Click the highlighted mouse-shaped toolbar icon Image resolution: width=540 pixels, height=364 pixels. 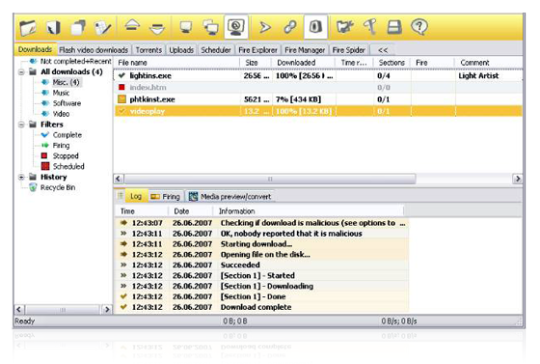point(315,27)
